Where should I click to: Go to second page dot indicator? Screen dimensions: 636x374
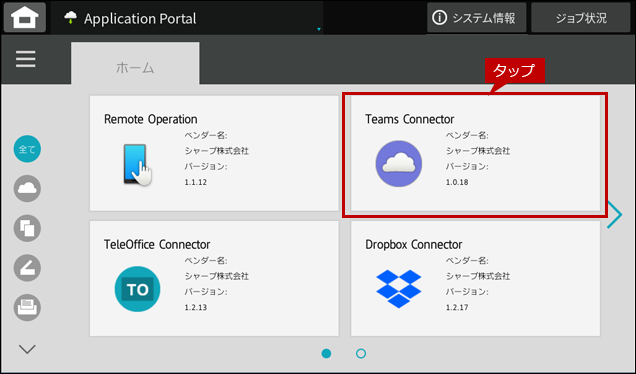tap(361, 354)
